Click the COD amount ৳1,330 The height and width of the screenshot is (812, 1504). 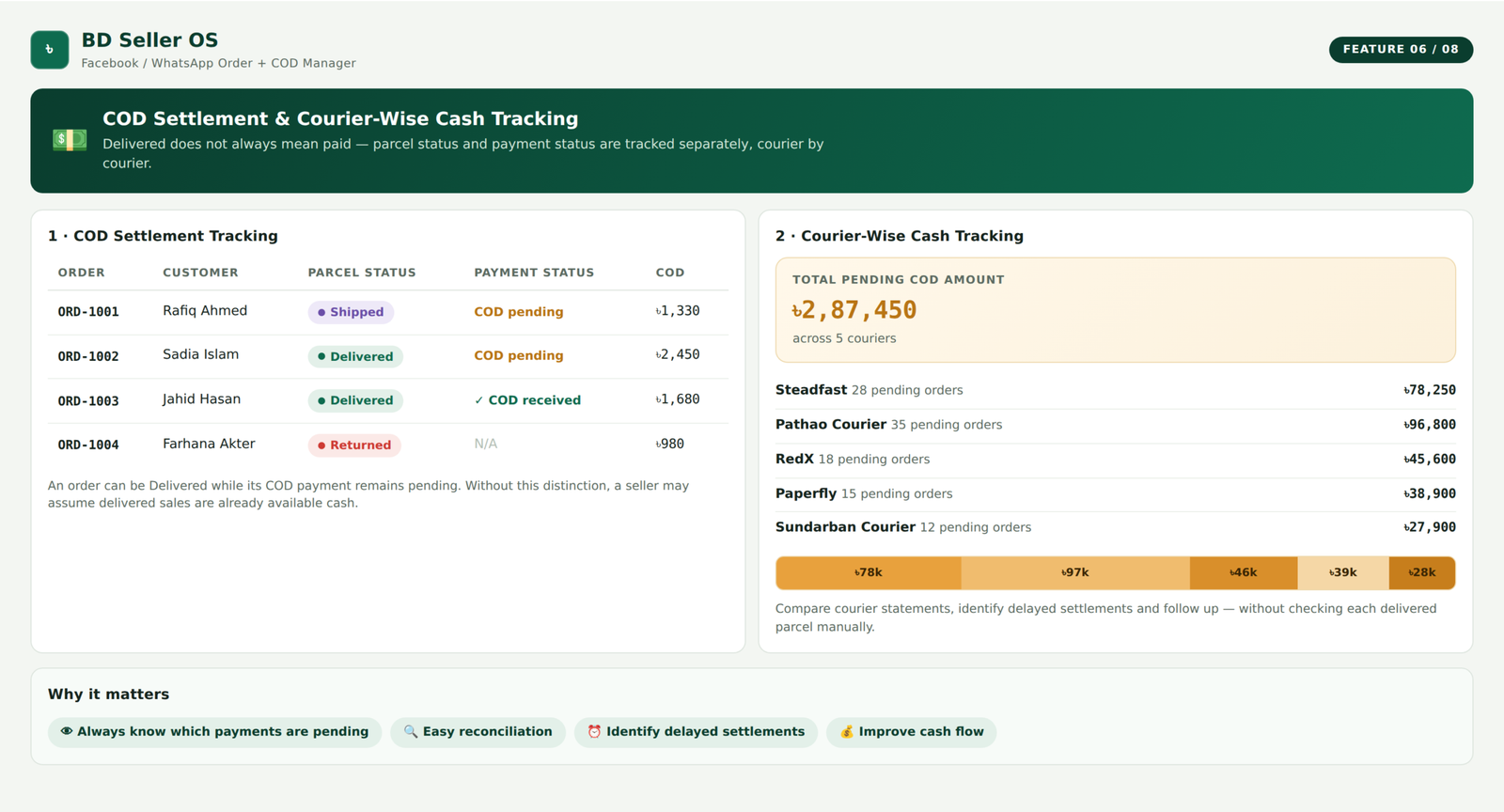point(678,311)
